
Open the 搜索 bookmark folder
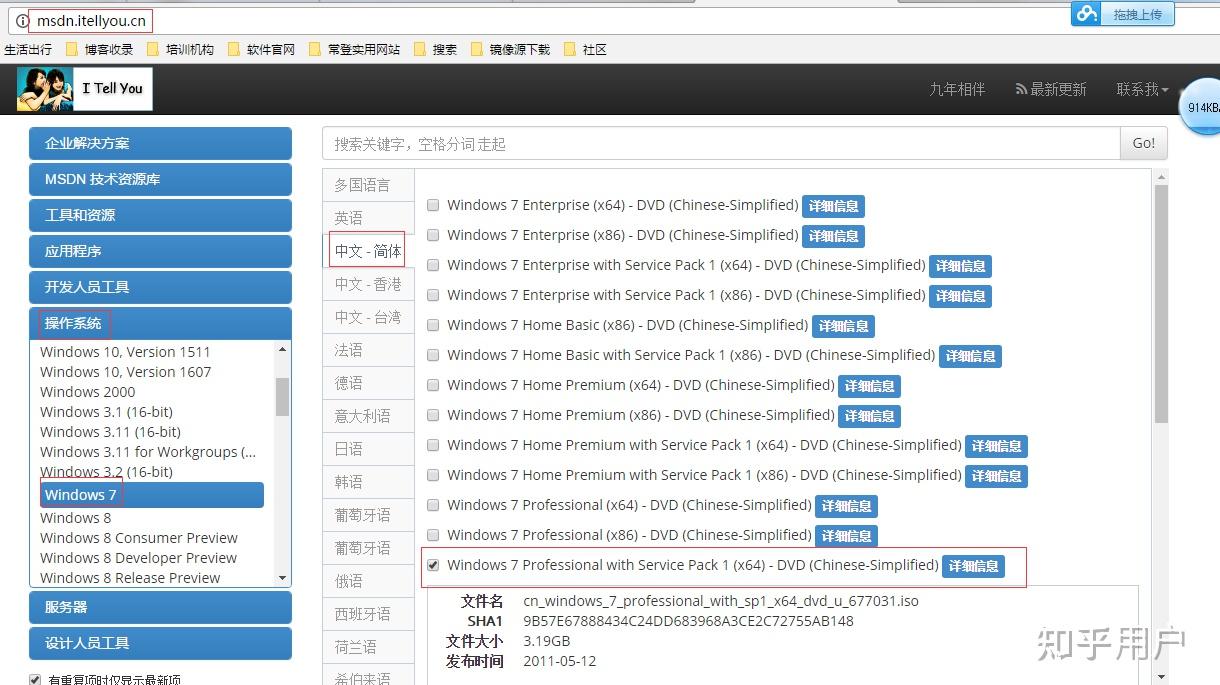click(x=435, y=49)
